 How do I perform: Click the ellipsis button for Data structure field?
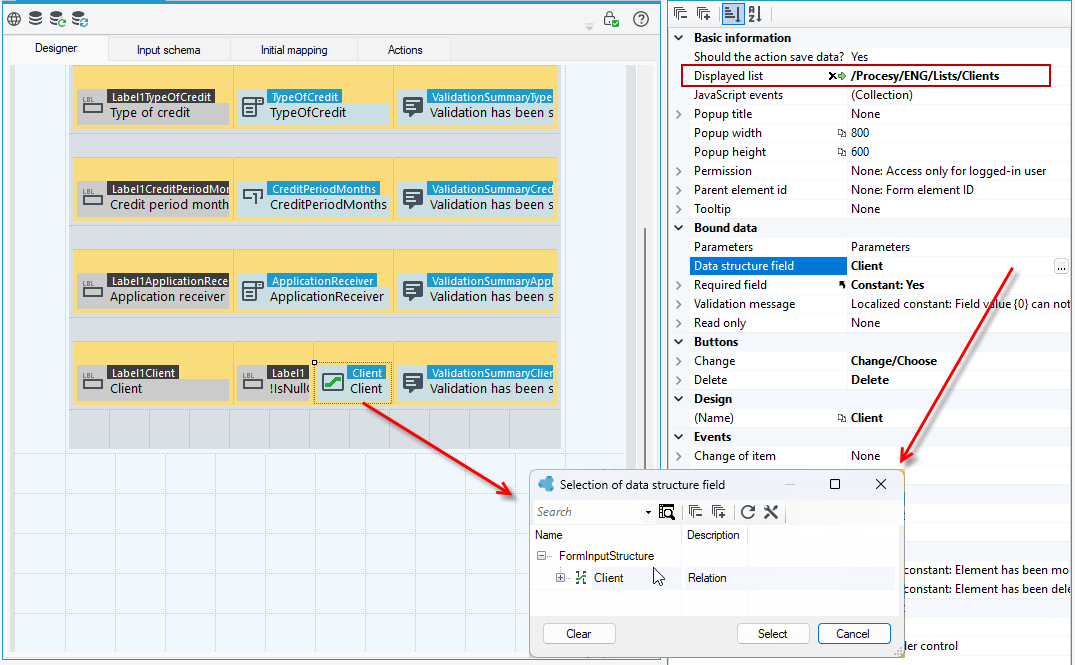[1061, 267]
